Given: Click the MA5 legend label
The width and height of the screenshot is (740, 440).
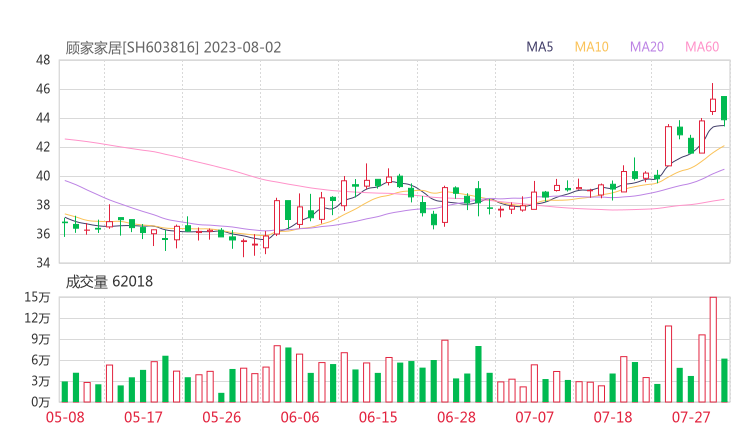Looking at the screenshot, I should tap(539, 47).
